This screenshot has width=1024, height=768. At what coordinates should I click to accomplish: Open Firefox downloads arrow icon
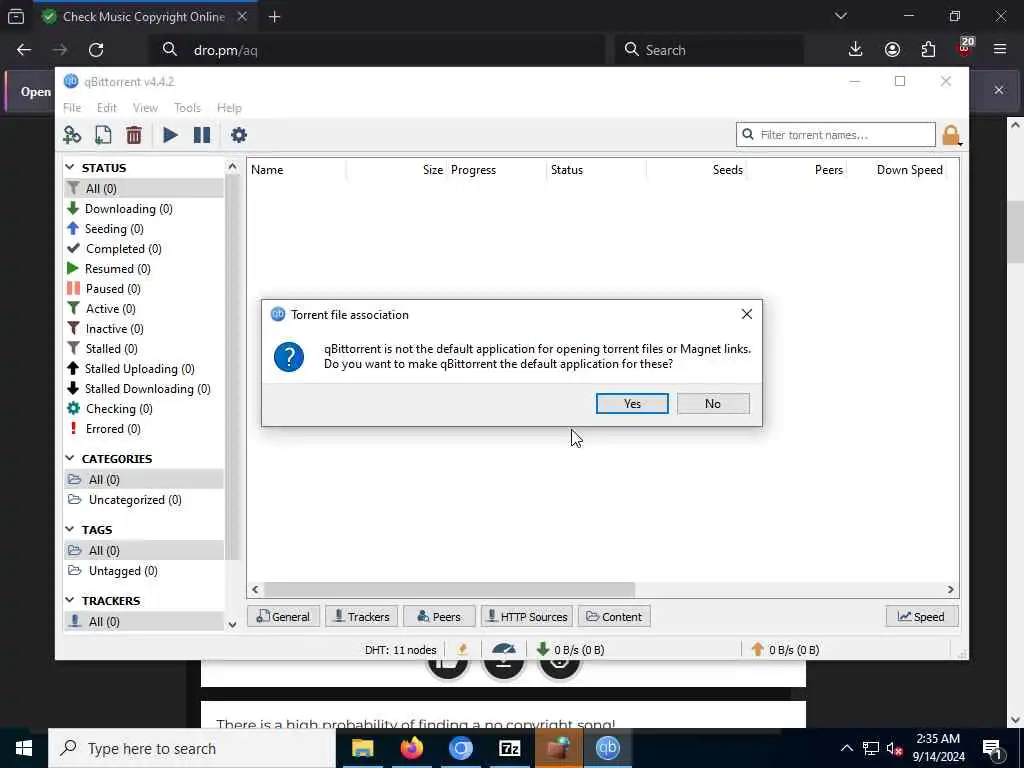(856, 50)
